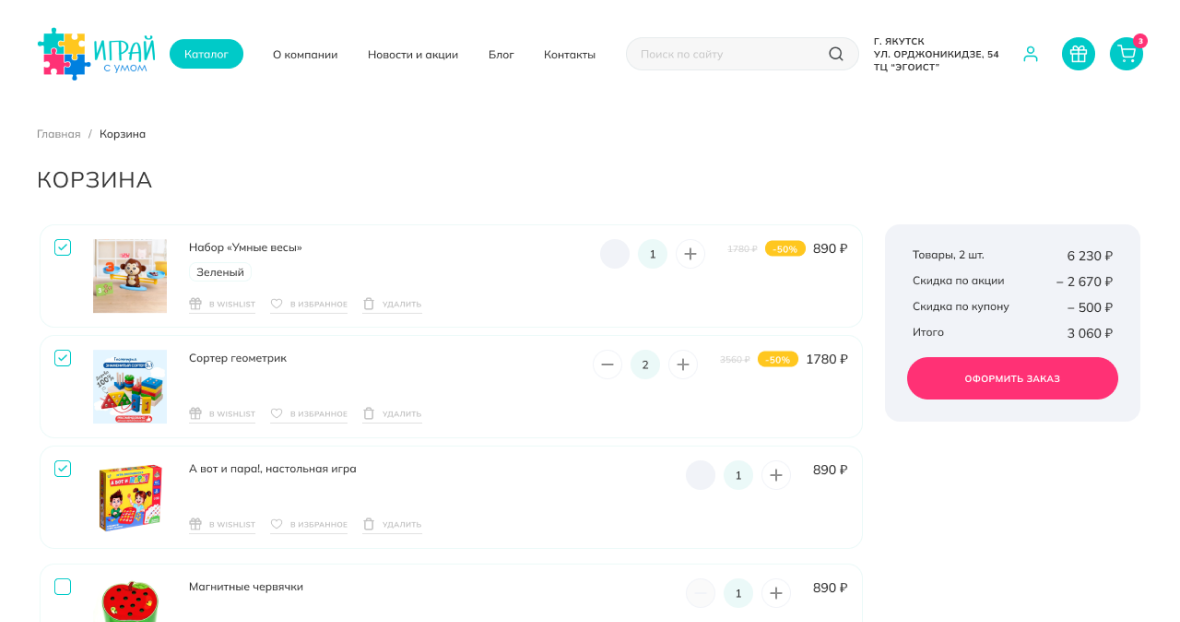Decrease quantity of Сортер геометрик
The height and width of the screenshot is (622, 1180).
607,365
